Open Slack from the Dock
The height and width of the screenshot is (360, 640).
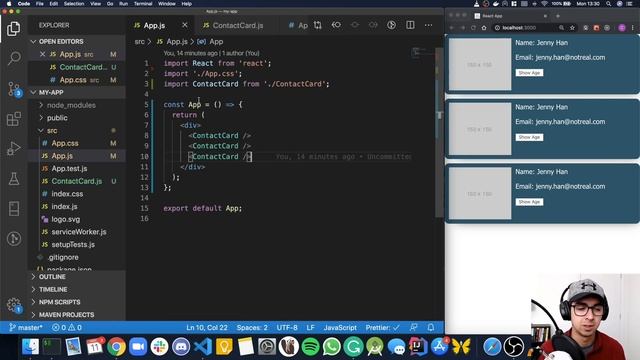pos(160,347)
